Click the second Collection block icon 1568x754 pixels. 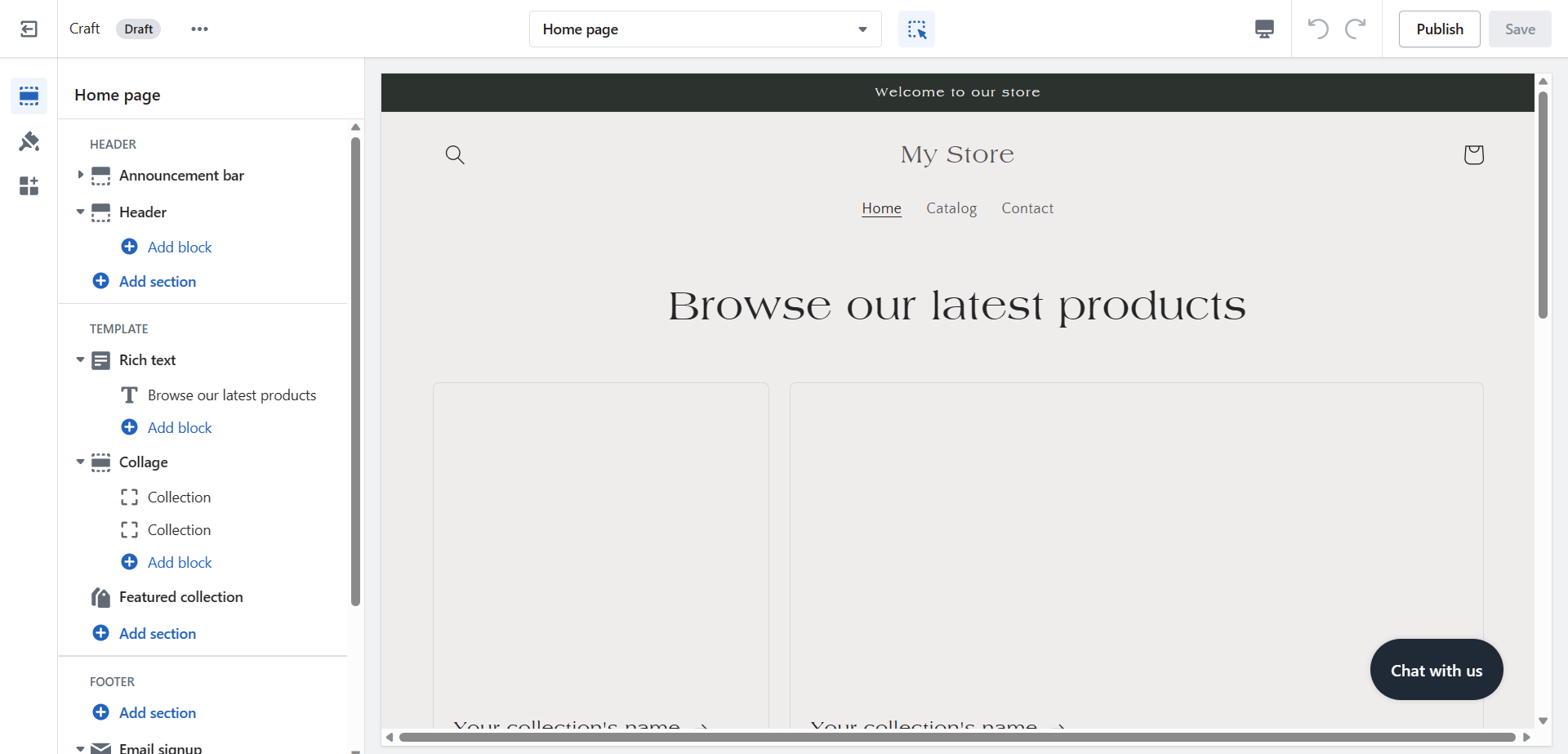(x=129, y=530)
